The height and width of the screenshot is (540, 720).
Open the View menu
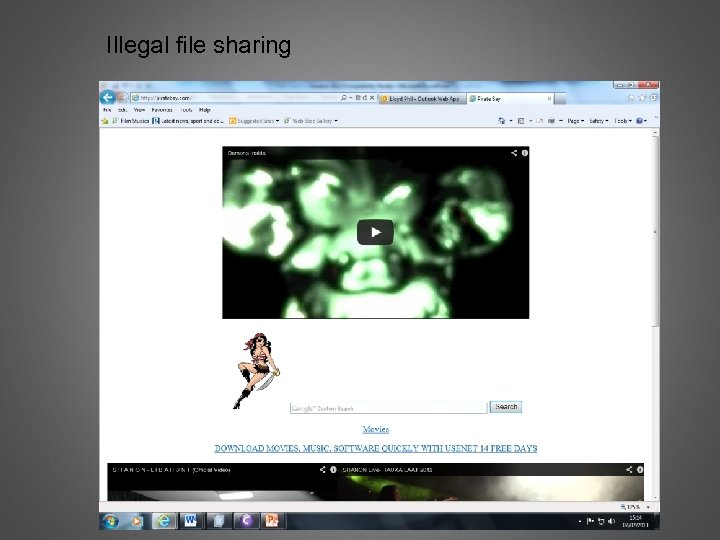[139, 110]
